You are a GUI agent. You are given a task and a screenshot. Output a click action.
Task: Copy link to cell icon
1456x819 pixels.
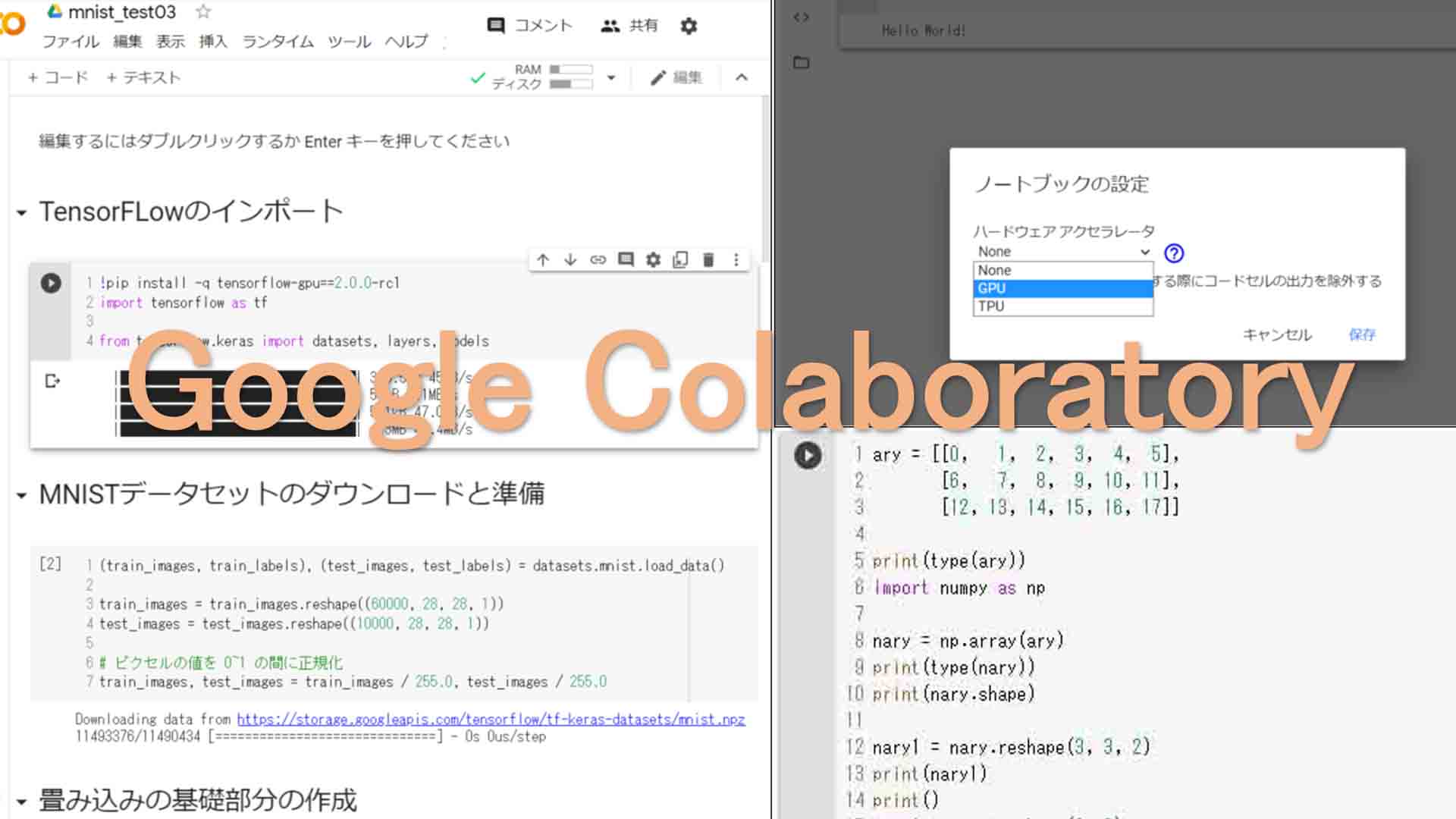pos(598,260)
